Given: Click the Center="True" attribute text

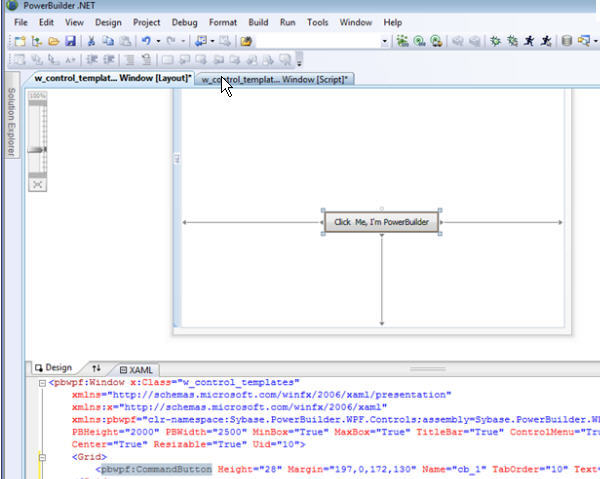Looking at the screenshot, I should tap(109, 444).
